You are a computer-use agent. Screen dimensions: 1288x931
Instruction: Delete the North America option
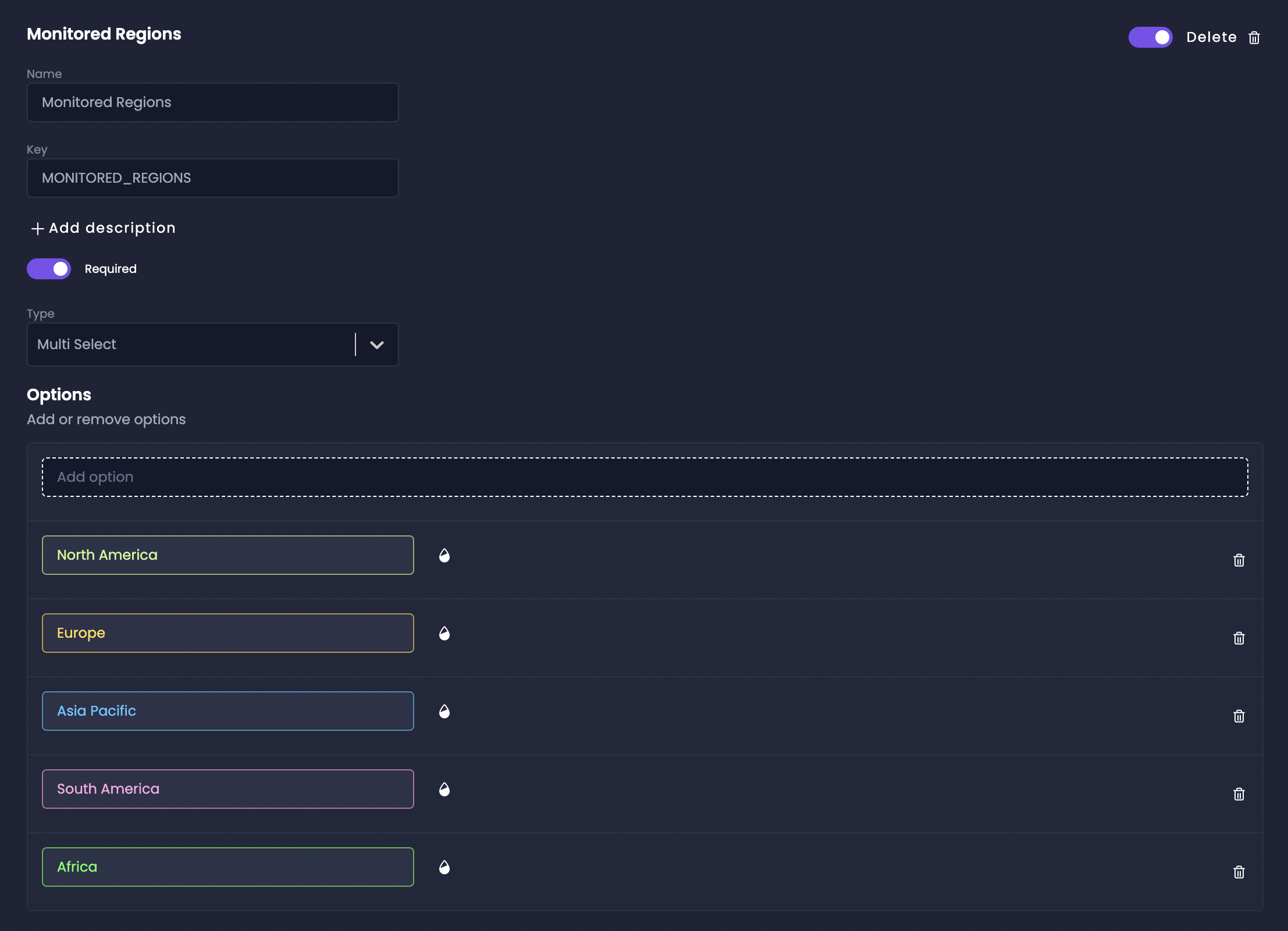[1239, 560]
